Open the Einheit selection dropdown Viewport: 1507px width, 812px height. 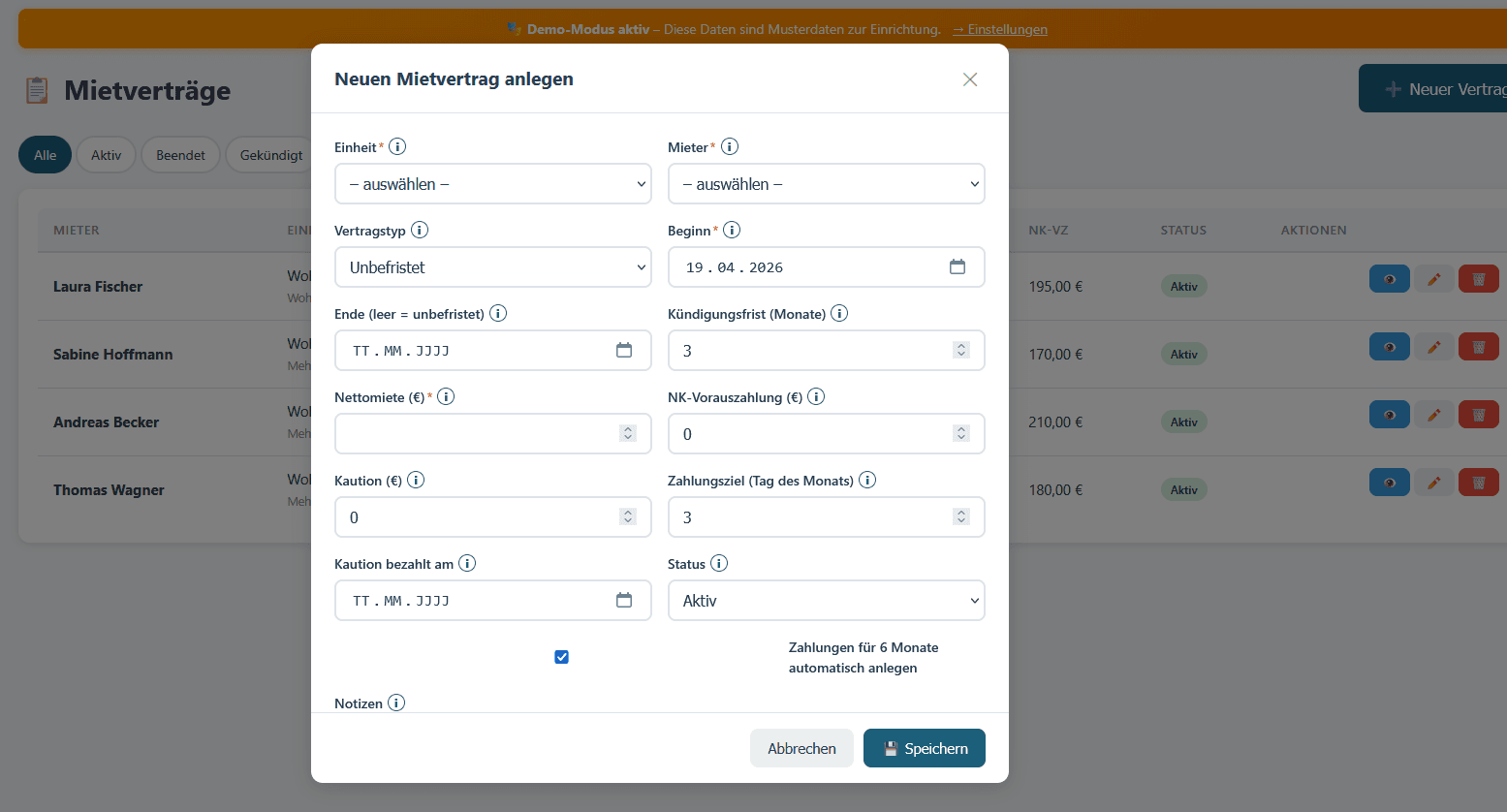492,184
